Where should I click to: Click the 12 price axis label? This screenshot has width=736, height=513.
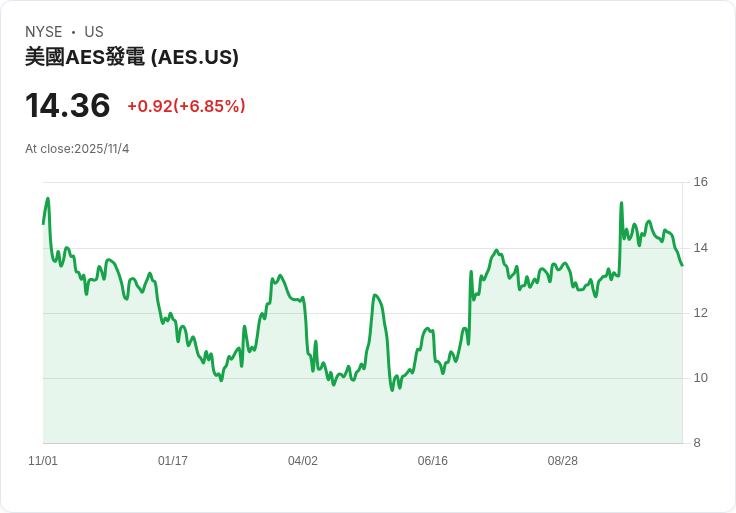[x=700, y=313]
